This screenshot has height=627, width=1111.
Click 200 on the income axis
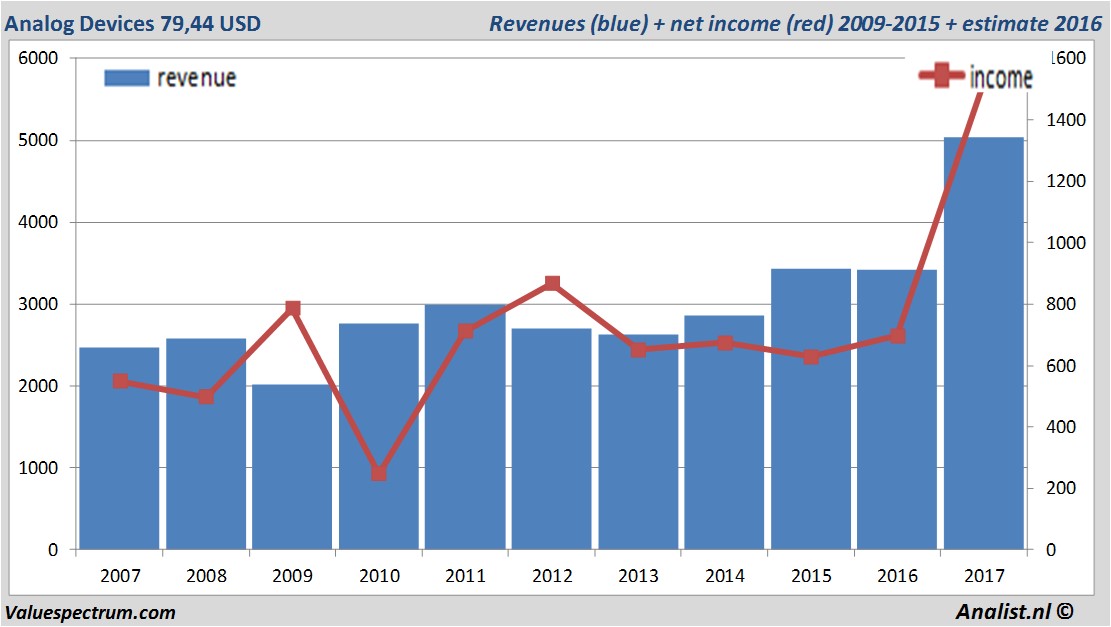point(1061,488)
